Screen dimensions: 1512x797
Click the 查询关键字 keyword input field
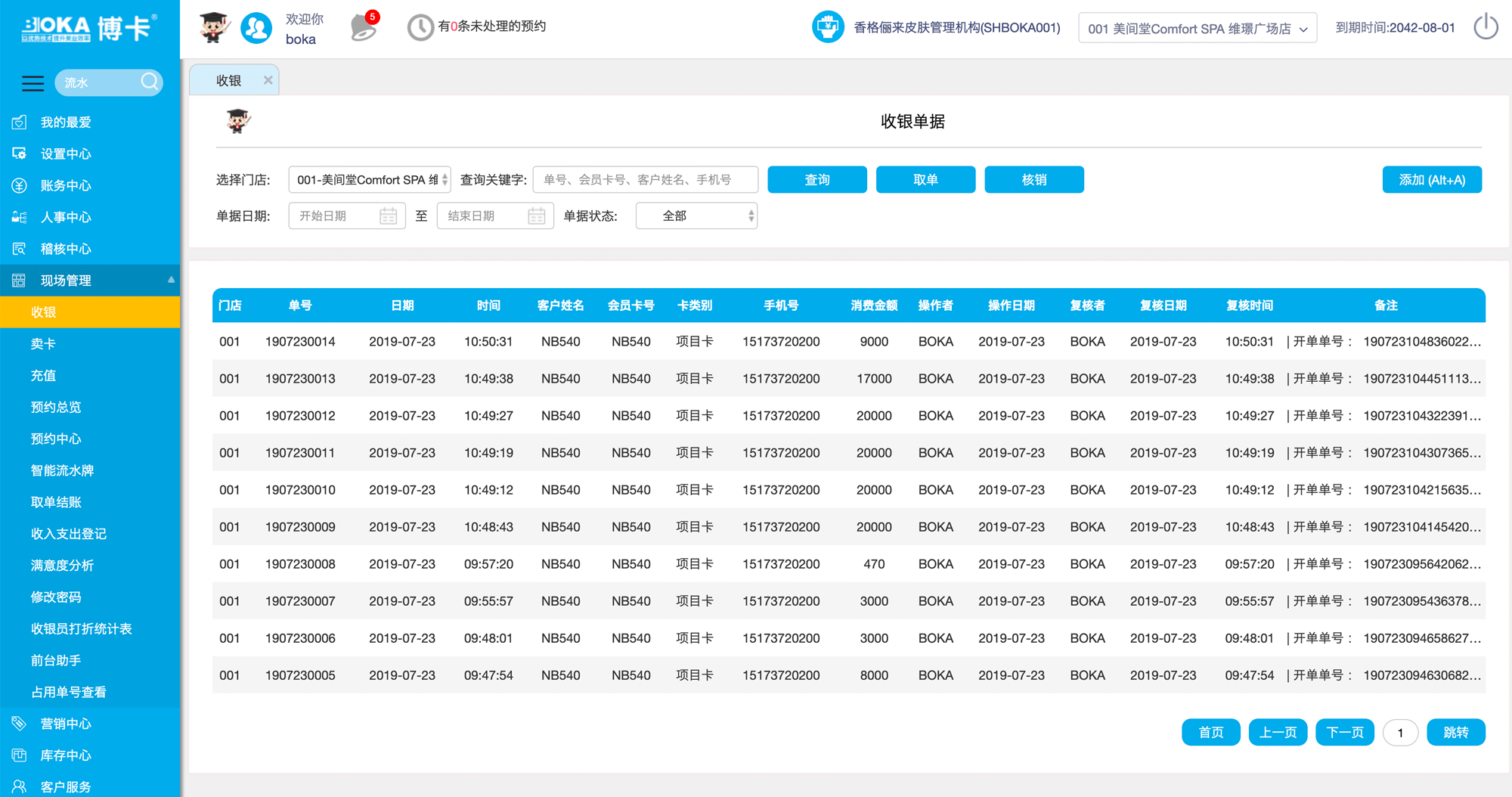click(x=645, y=180)
